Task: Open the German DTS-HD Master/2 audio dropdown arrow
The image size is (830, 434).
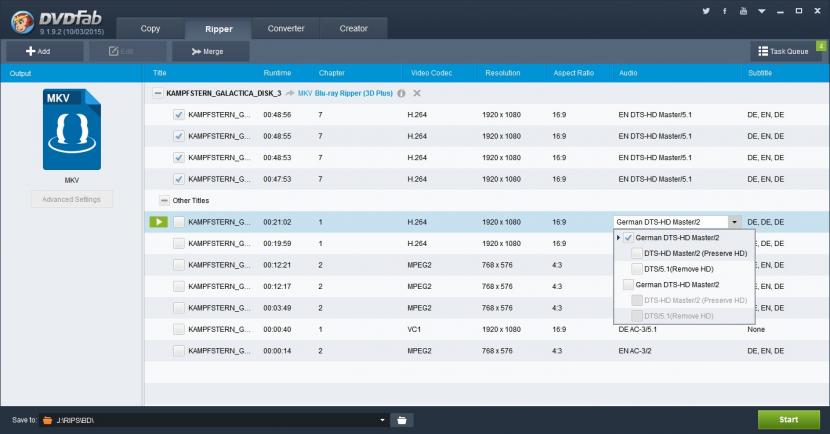Action: pos(735,222)
